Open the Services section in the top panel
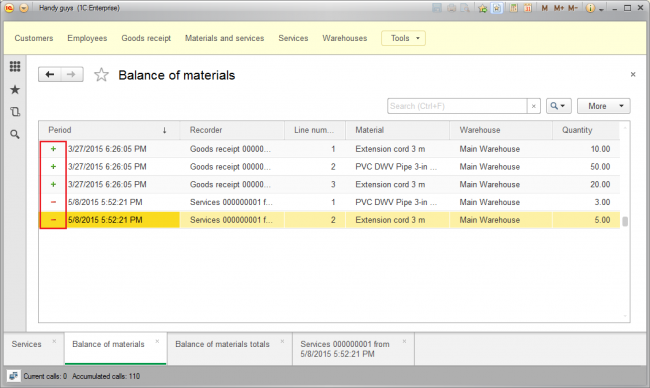Screen dimensions: 650x388 [x=293, y=38]
